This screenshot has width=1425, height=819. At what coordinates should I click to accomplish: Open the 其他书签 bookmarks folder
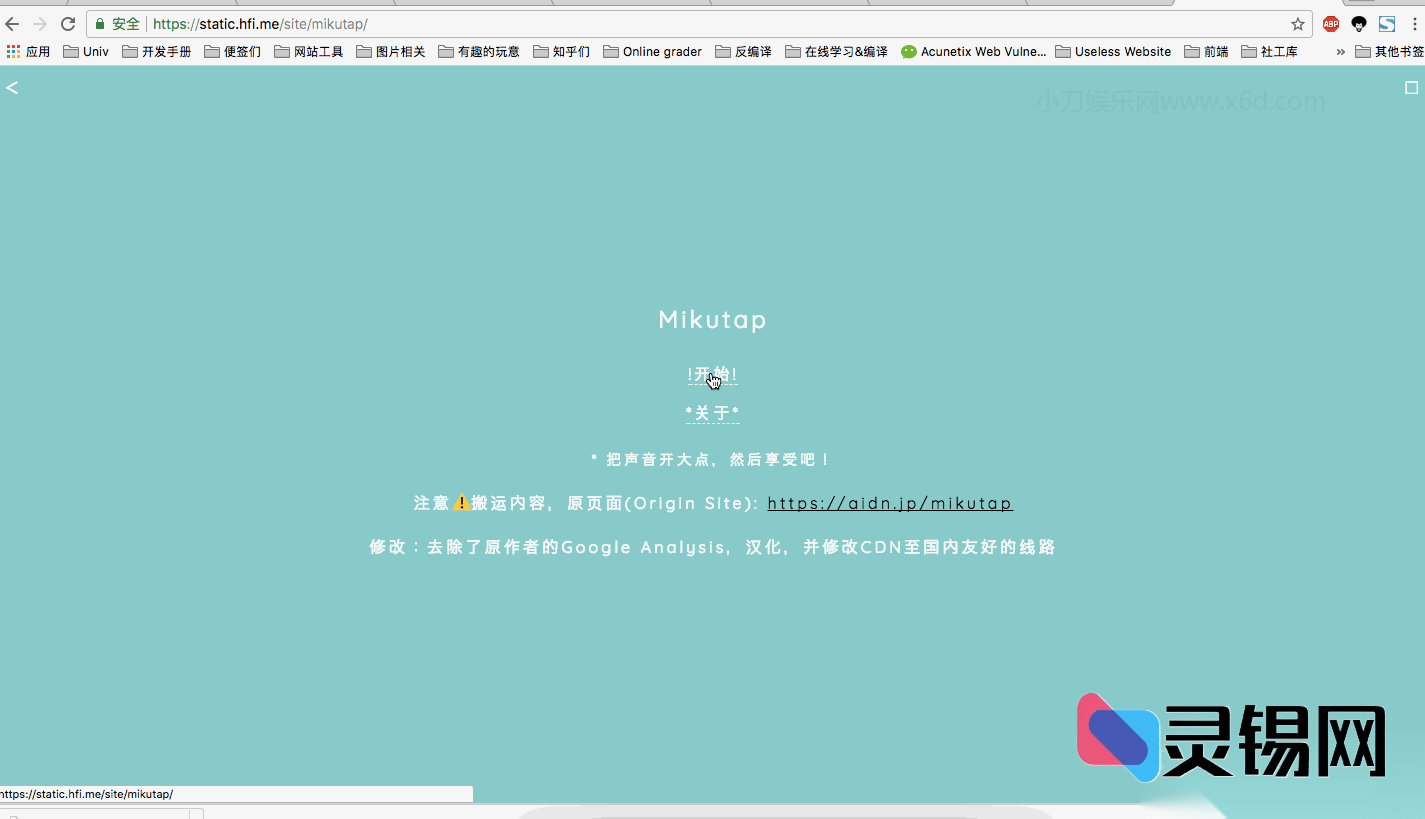click(x=1393, y=51)
